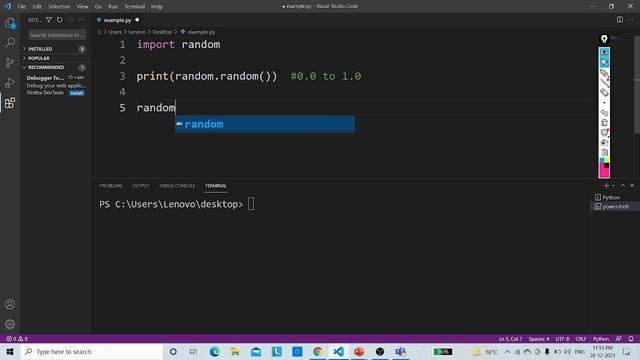The width and height of the screenshot is (640, 360).
Task: Click the trash clear icon in annotation toolbar
Action: pos(604,122)
